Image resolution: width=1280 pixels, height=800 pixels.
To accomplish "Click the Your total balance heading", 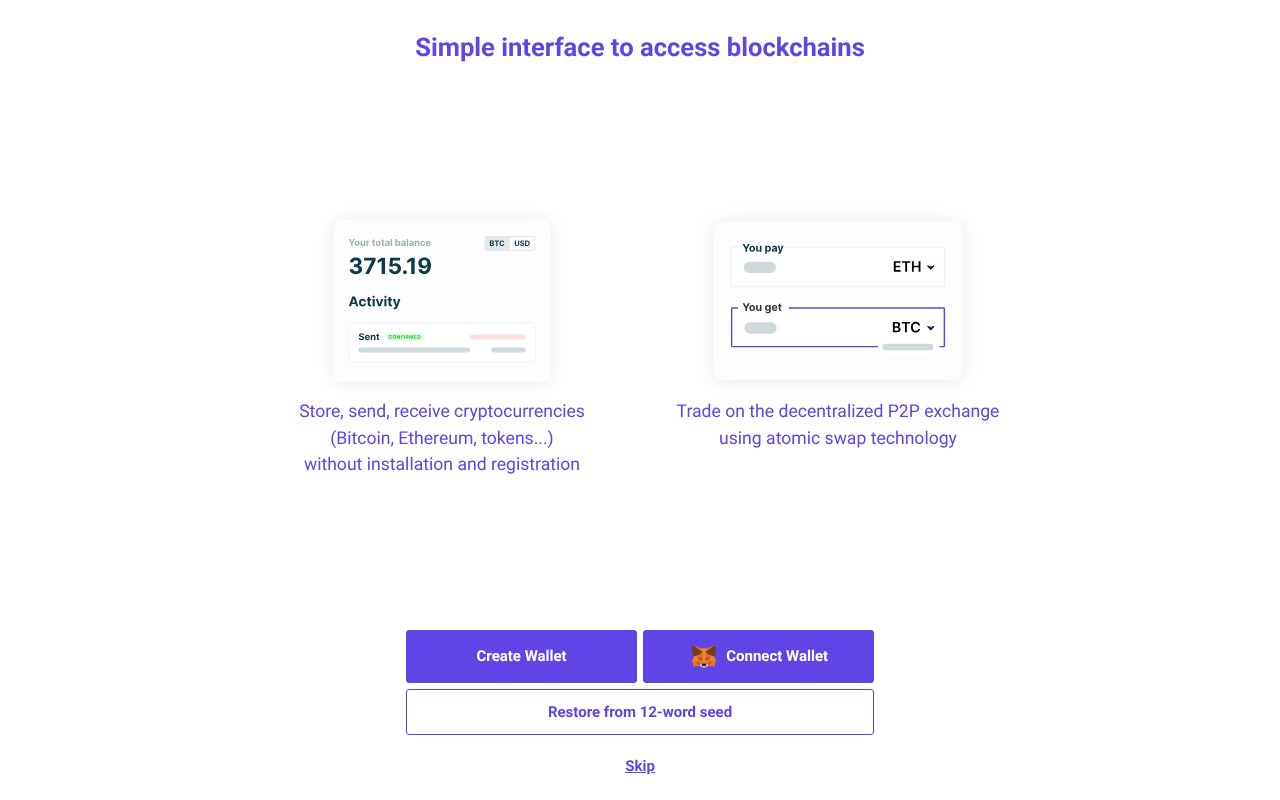I will (389, 243).
